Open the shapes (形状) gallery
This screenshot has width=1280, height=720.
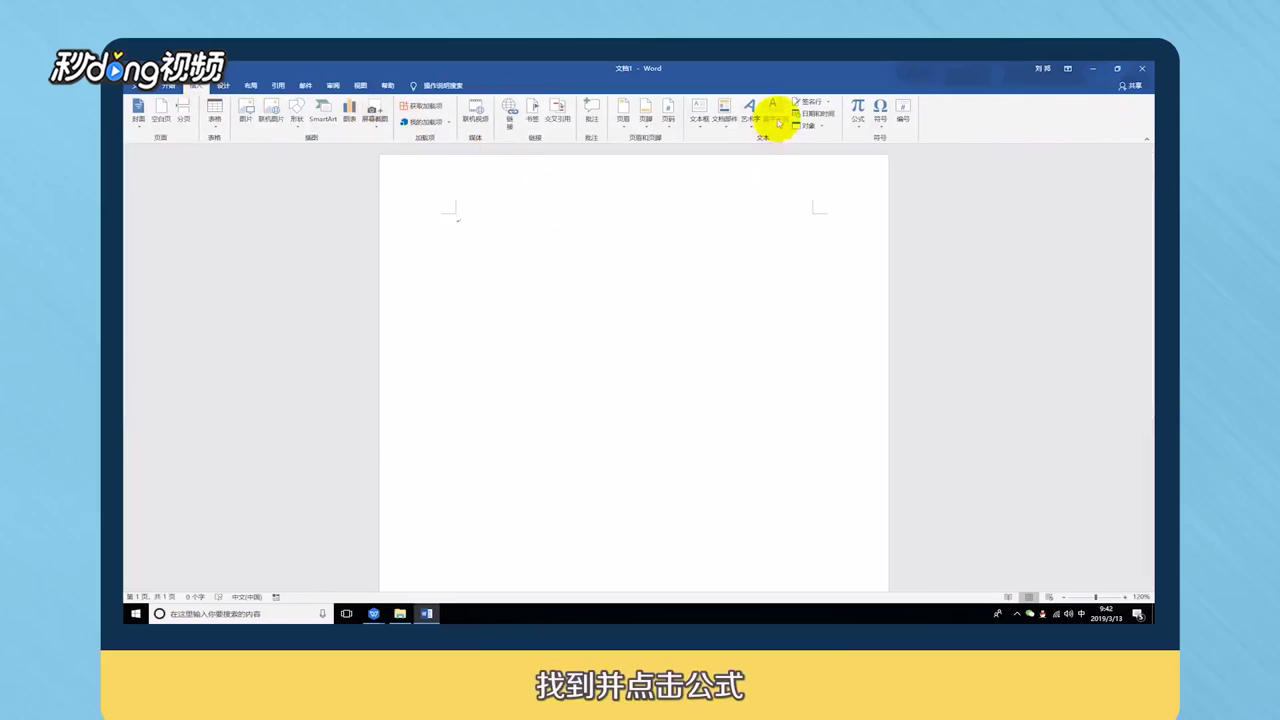[x=297, y=112]
